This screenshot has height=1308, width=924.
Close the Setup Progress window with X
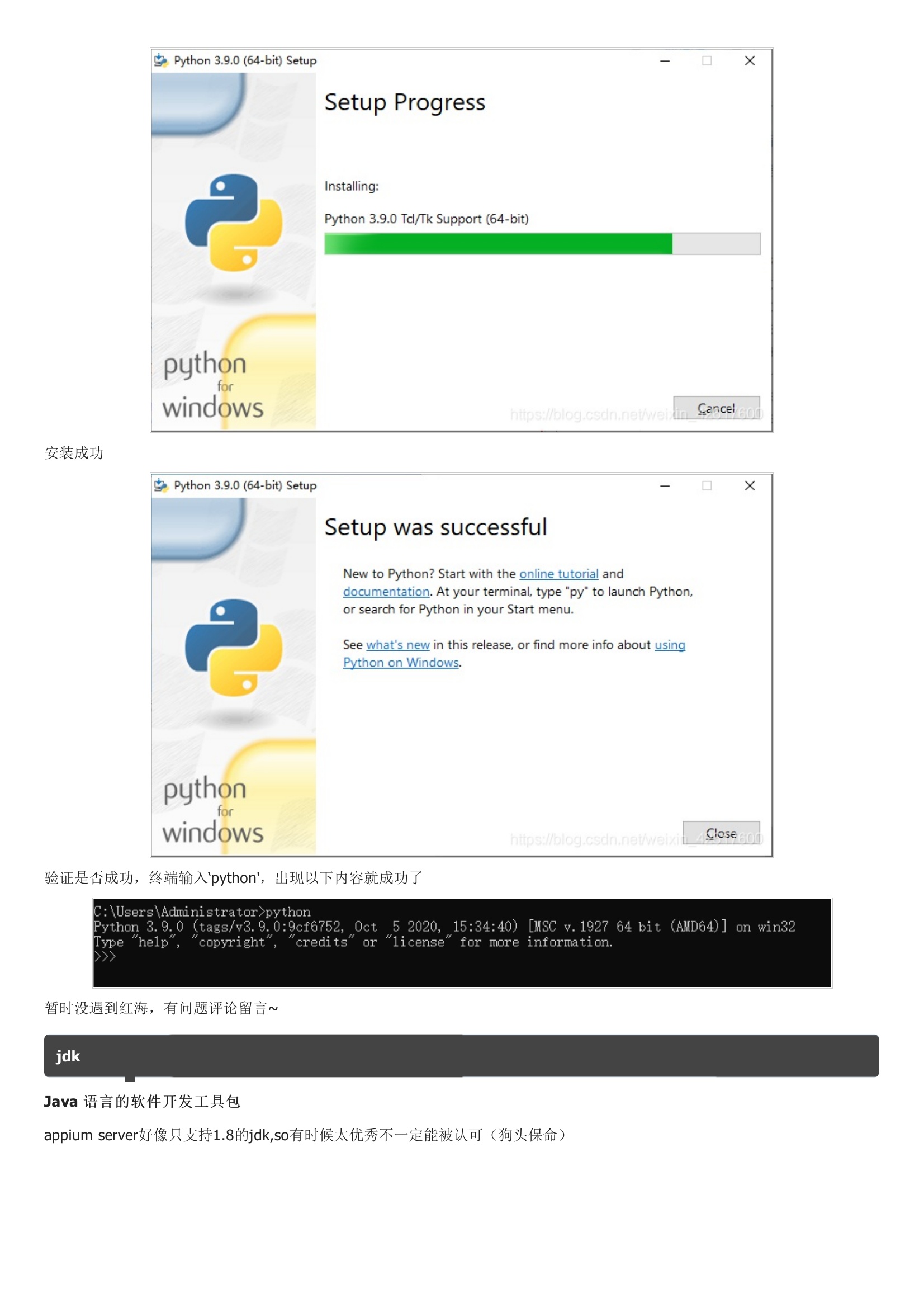click(750, 60)
